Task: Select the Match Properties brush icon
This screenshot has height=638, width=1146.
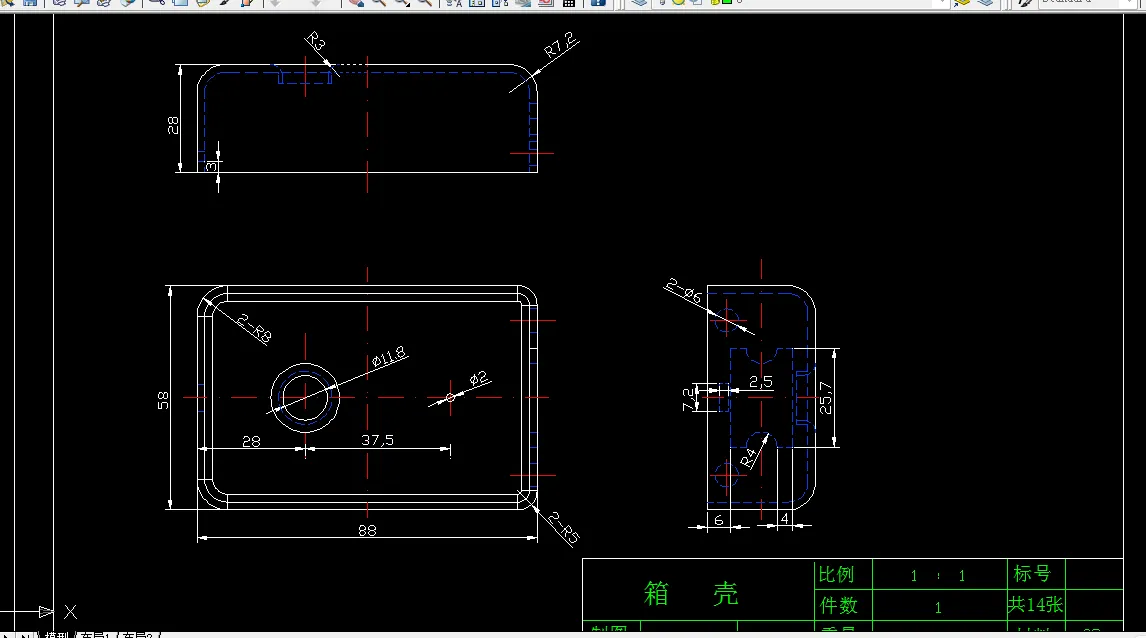Action: [224, 3]
